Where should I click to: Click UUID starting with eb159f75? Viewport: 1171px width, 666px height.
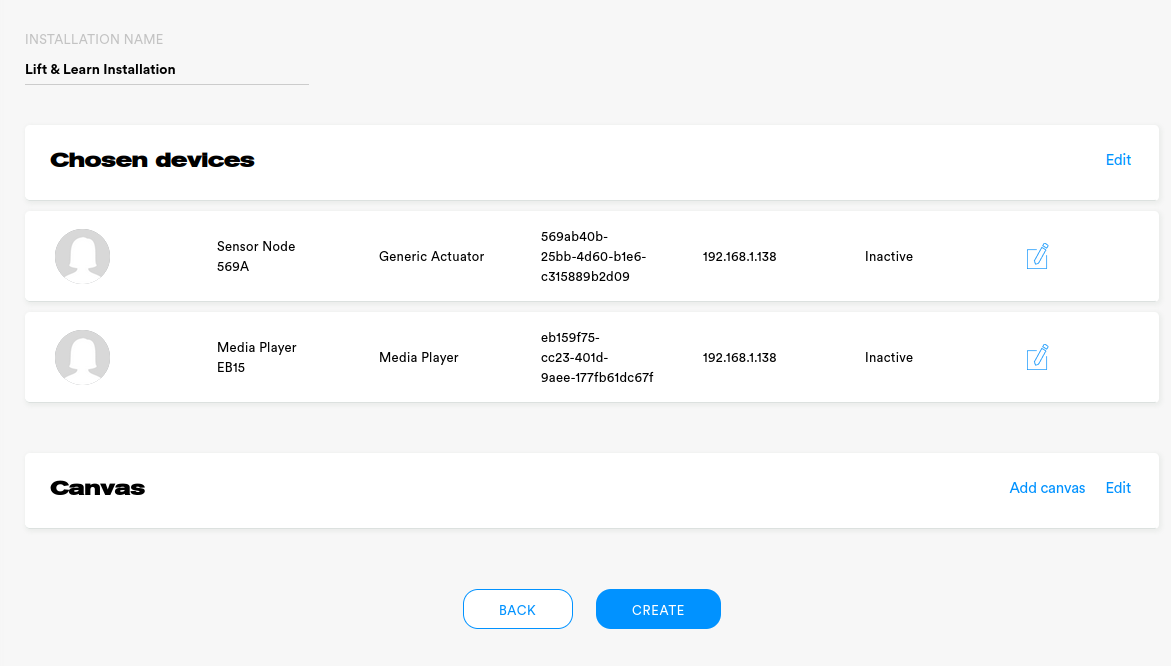(597, 357)
